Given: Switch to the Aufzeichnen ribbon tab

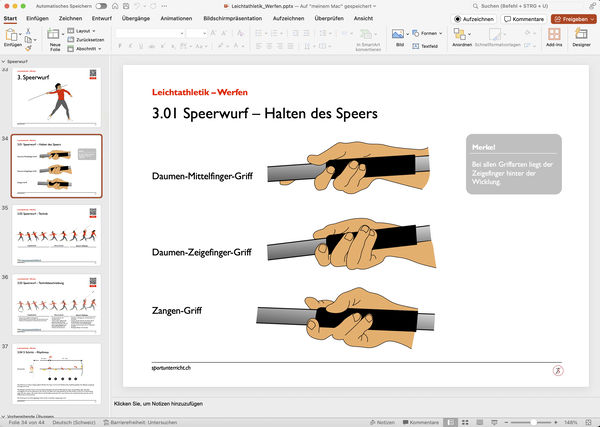Looking at the screenshot, I should [x=289, y=18].
